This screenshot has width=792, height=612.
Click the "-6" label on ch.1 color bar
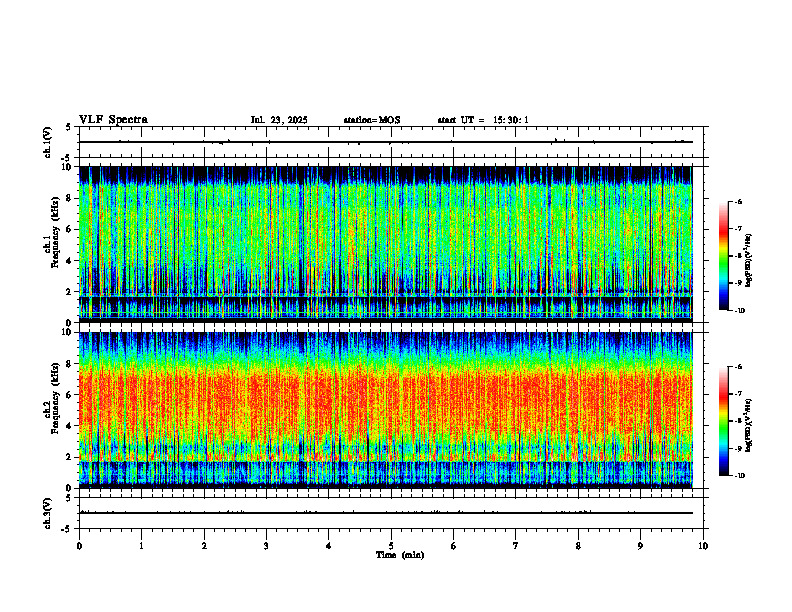pyautogui.click(x=739, y=201)
